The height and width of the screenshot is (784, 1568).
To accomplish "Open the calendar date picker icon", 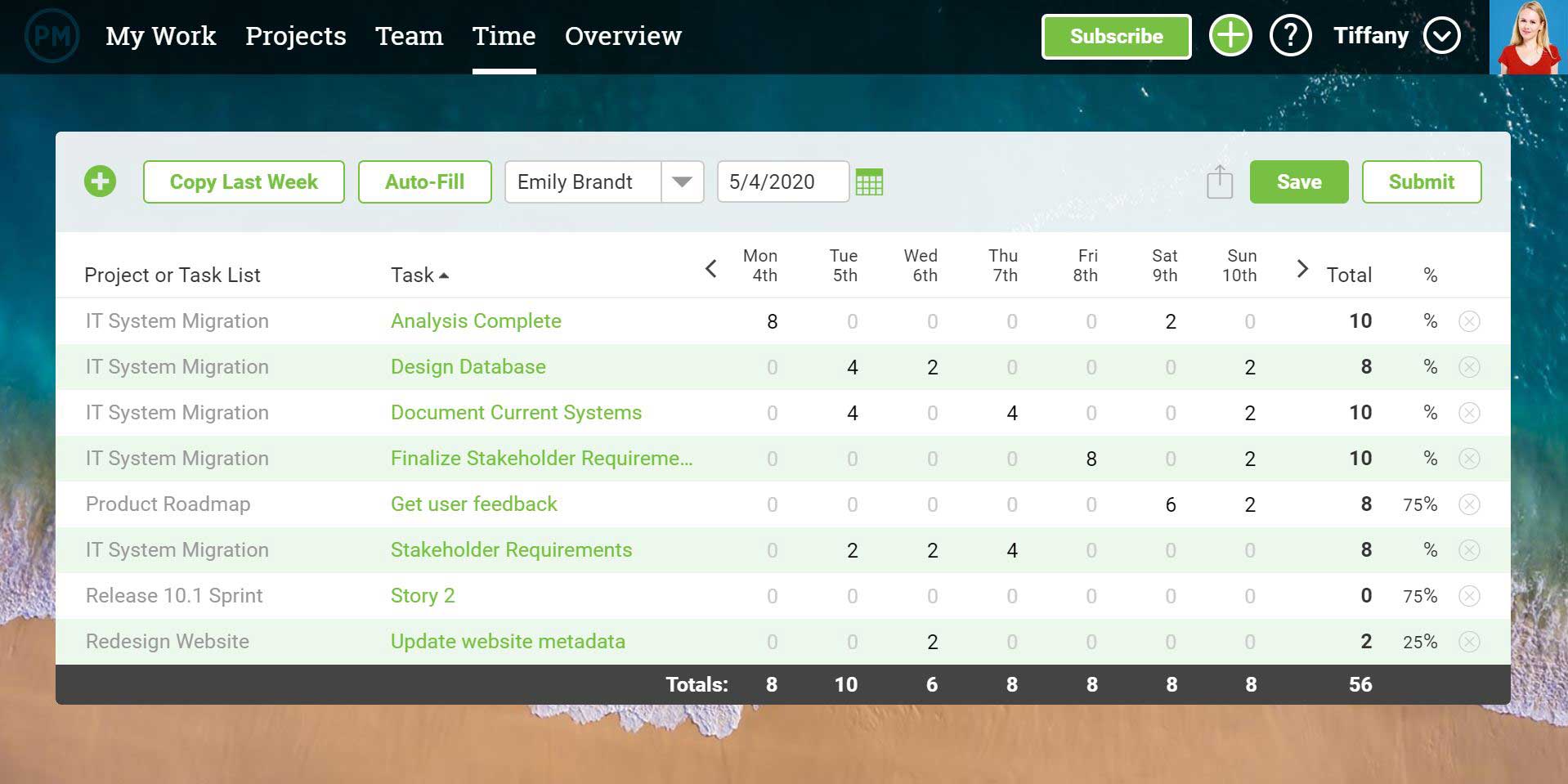I will [x=869, y=181].
